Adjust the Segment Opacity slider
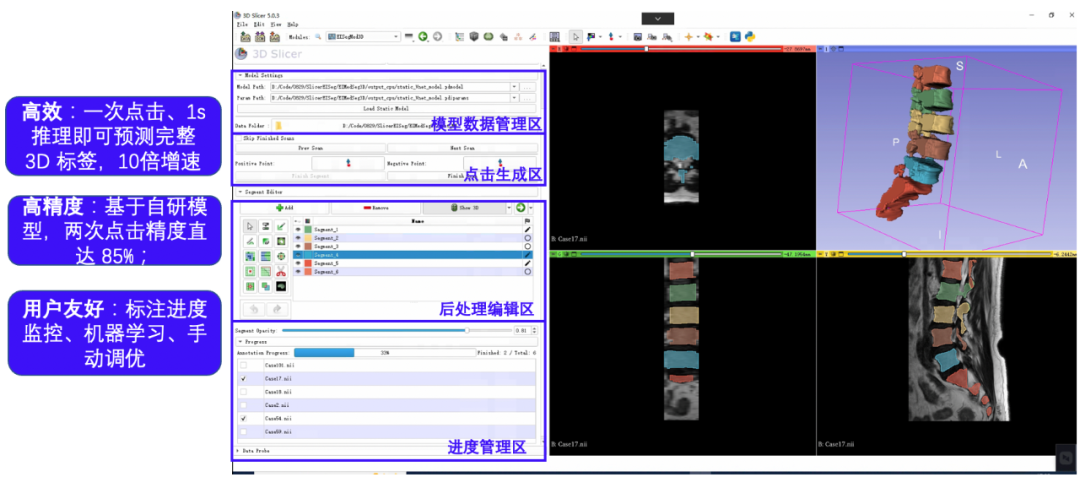This screenshot has height=477, width=1080. click(397, 330)
